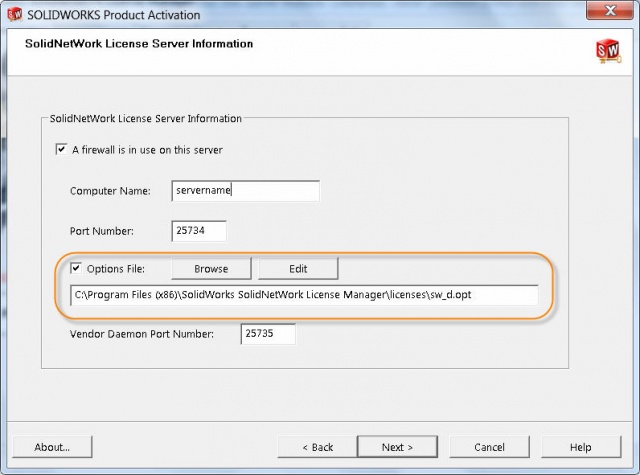Proceed with the Next button

[397, 447]
